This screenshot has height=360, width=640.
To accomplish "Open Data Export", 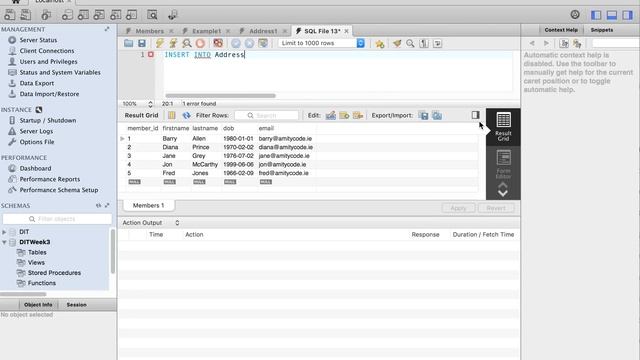I will click(37, 83).
